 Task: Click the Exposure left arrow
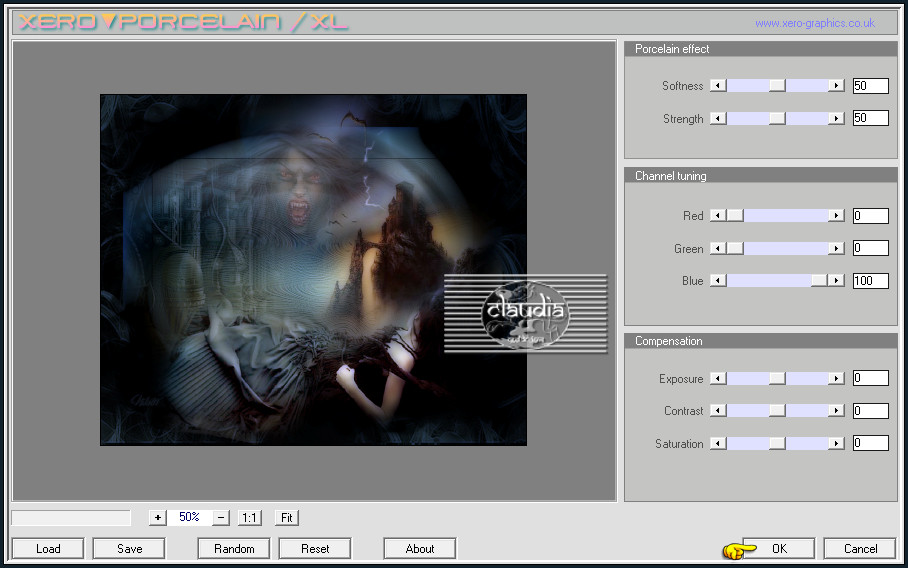[718, 379]
